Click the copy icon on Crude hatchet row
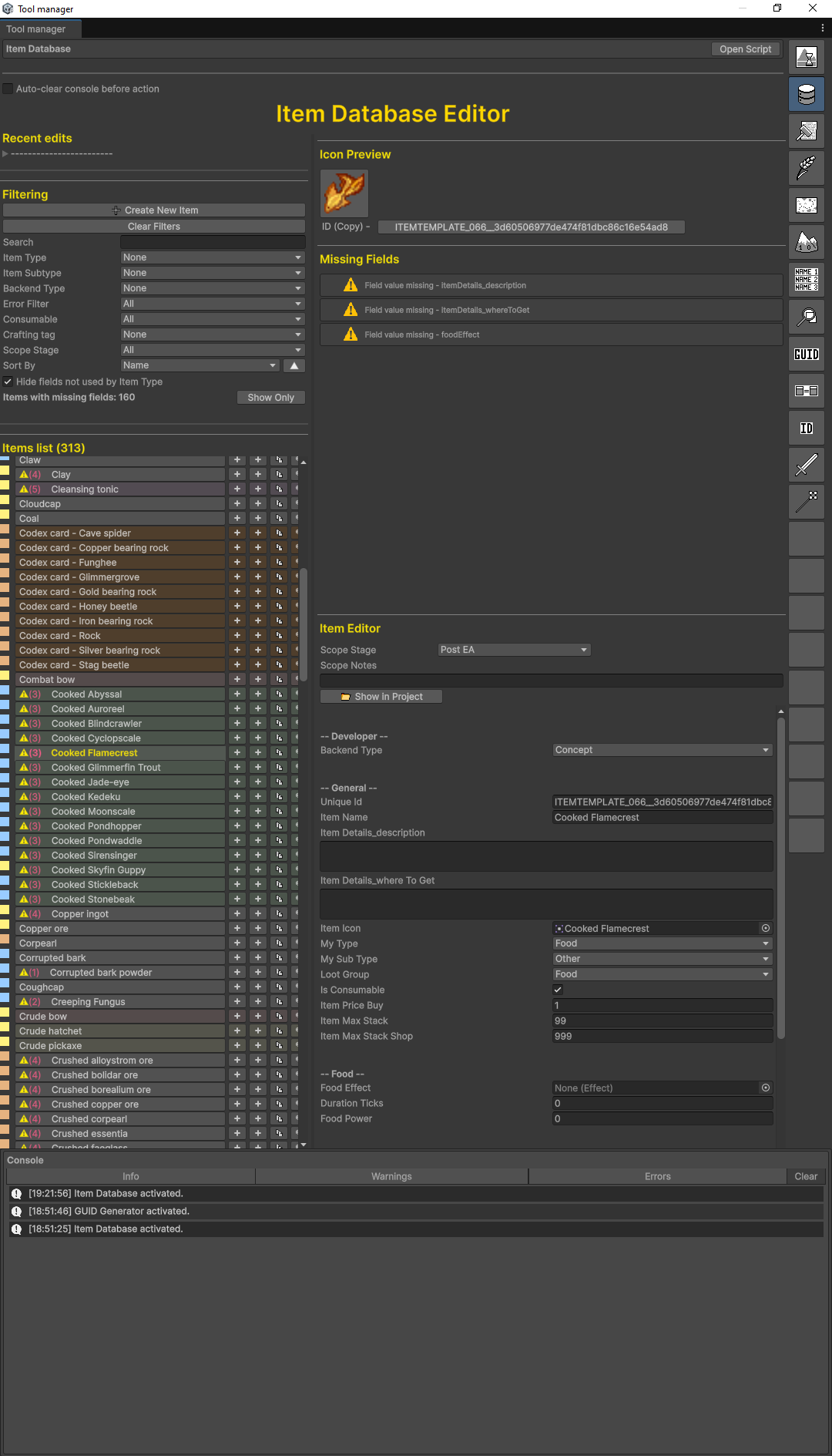832x1456 pixels. tap(279, 1031)
